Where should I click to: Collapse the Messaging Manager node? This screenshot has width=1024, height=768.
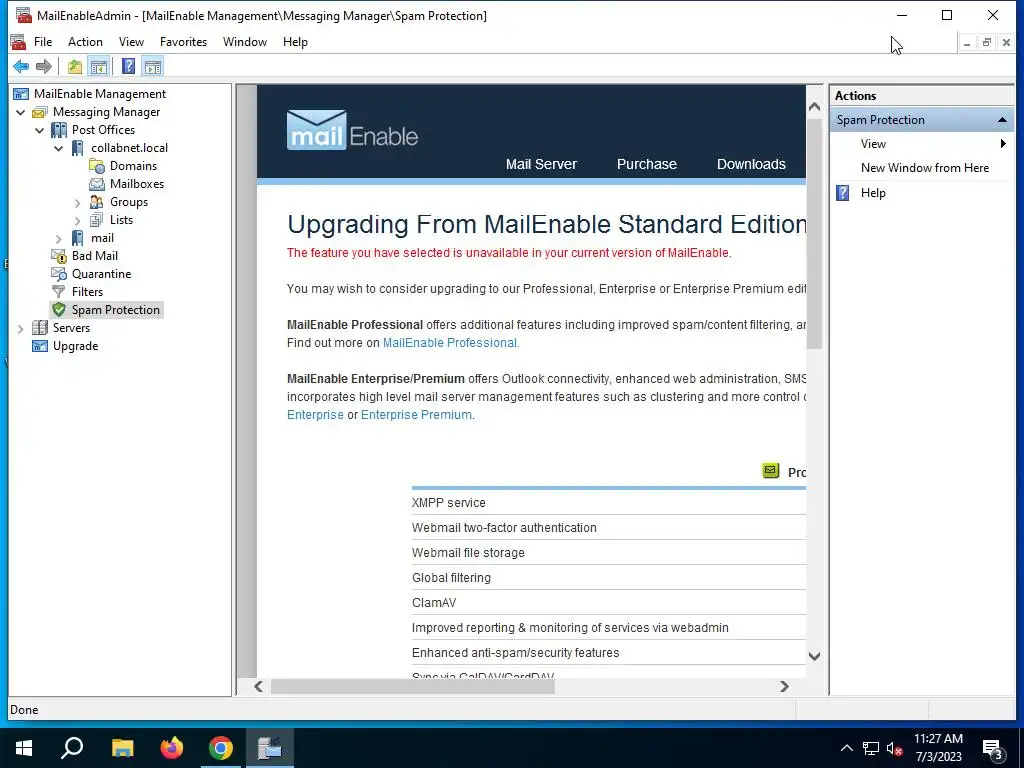tap(20, 112)
